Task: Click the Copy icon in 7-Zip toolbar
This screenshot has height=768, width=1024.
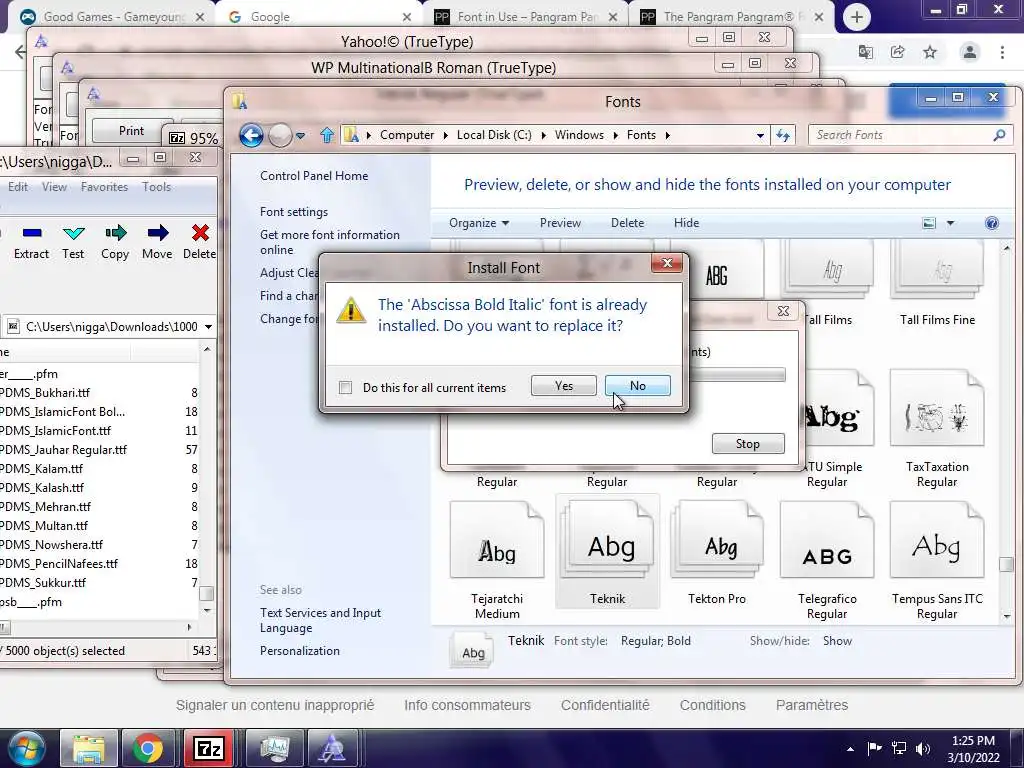Action: pyautogui.click(x=115, y=233)
